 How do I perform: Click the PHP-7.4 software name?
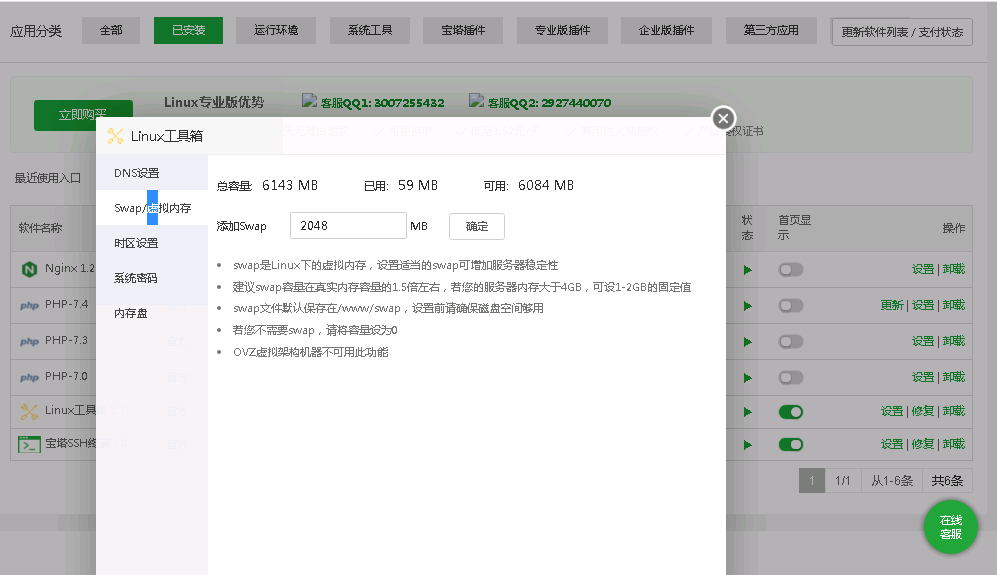coord(67,305)
